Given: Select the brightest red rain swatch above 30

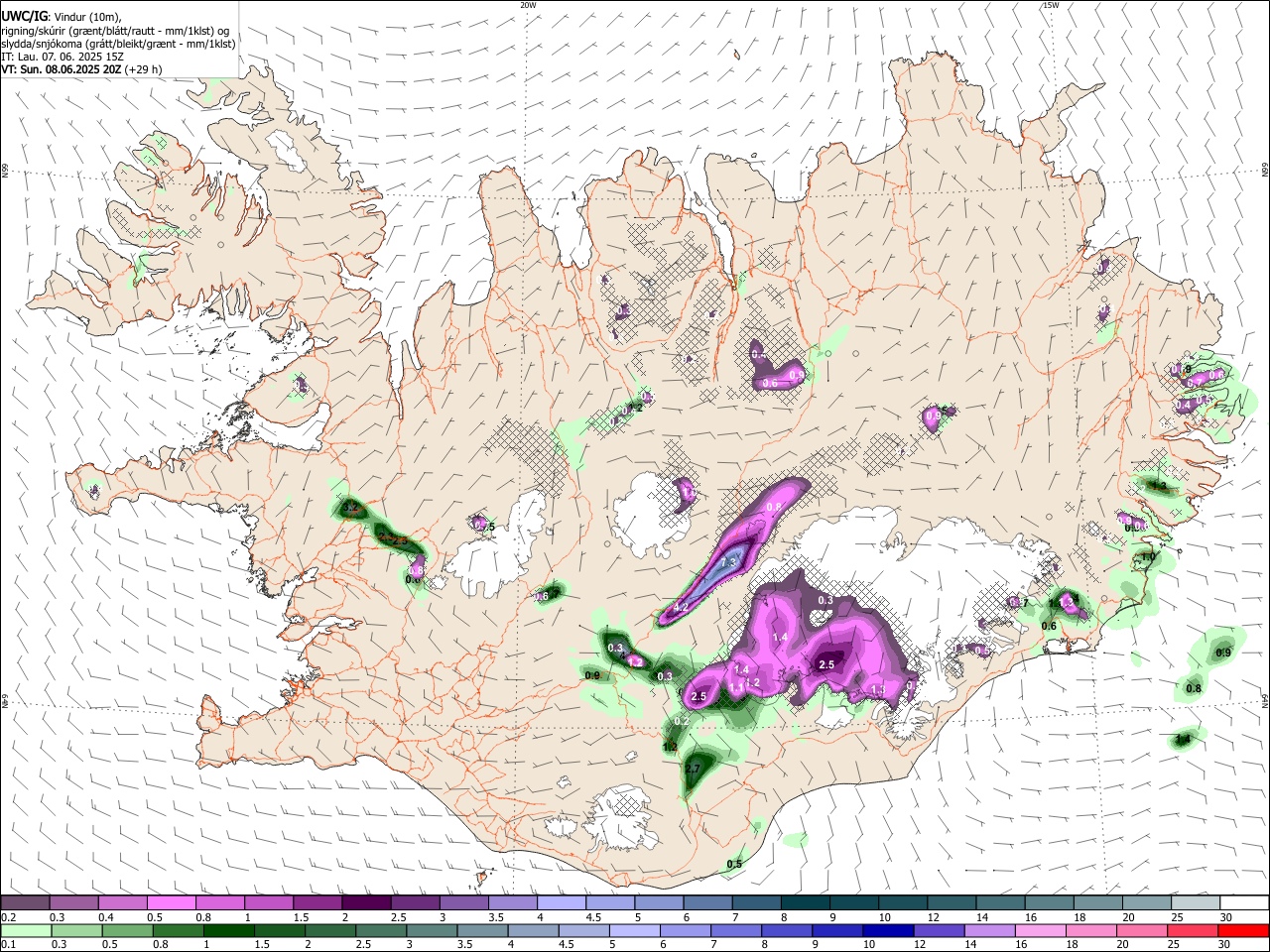Looking at the screenshot, I should click(x=1243, y=930).
